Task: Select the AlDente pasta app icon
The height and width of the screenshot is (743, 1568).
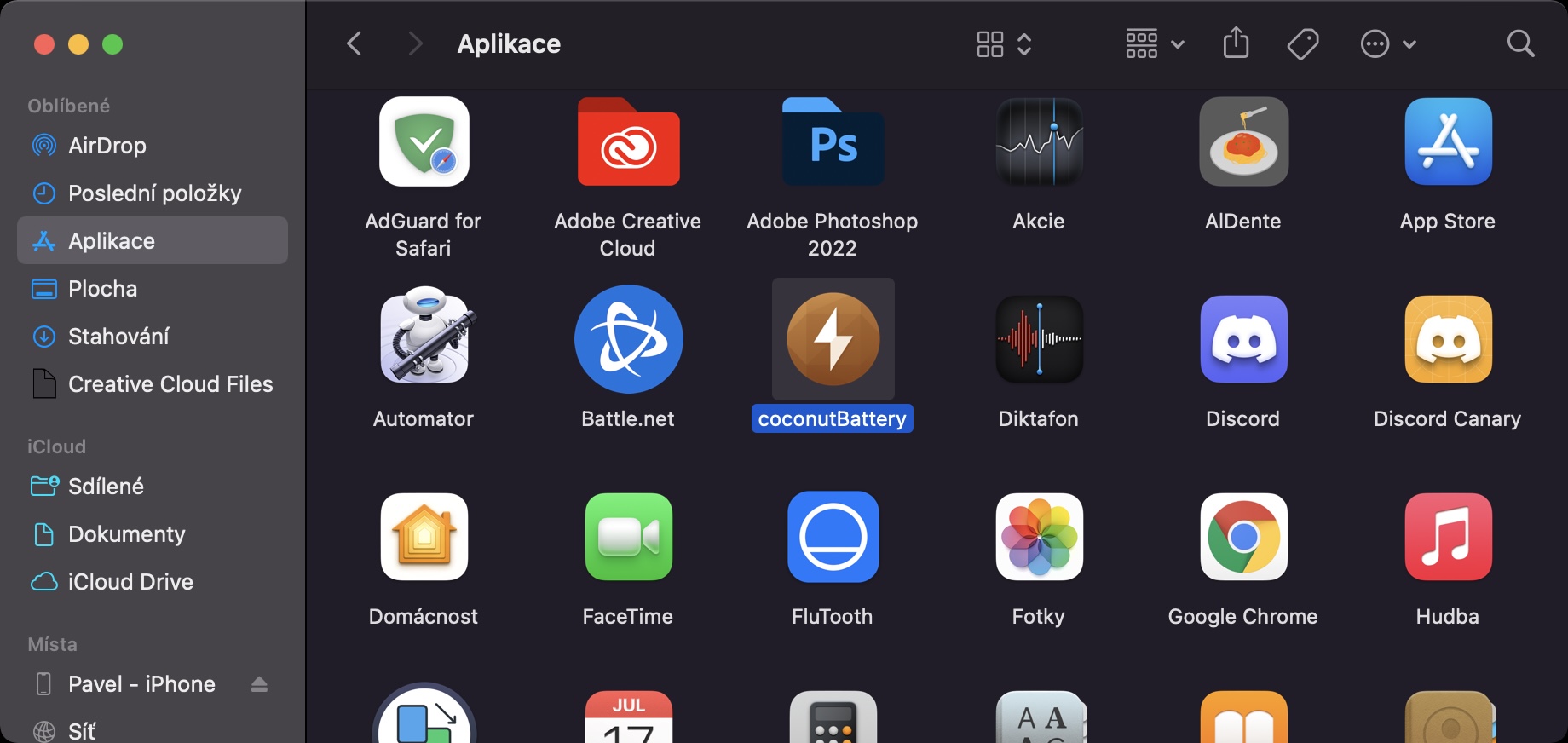Action: (1244, 141)
